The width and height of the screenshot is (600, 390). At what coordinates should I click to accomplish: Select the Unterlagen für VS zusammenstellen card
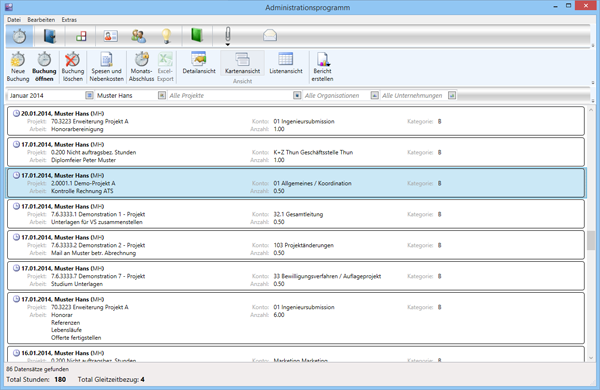click(x=296, y=214)
